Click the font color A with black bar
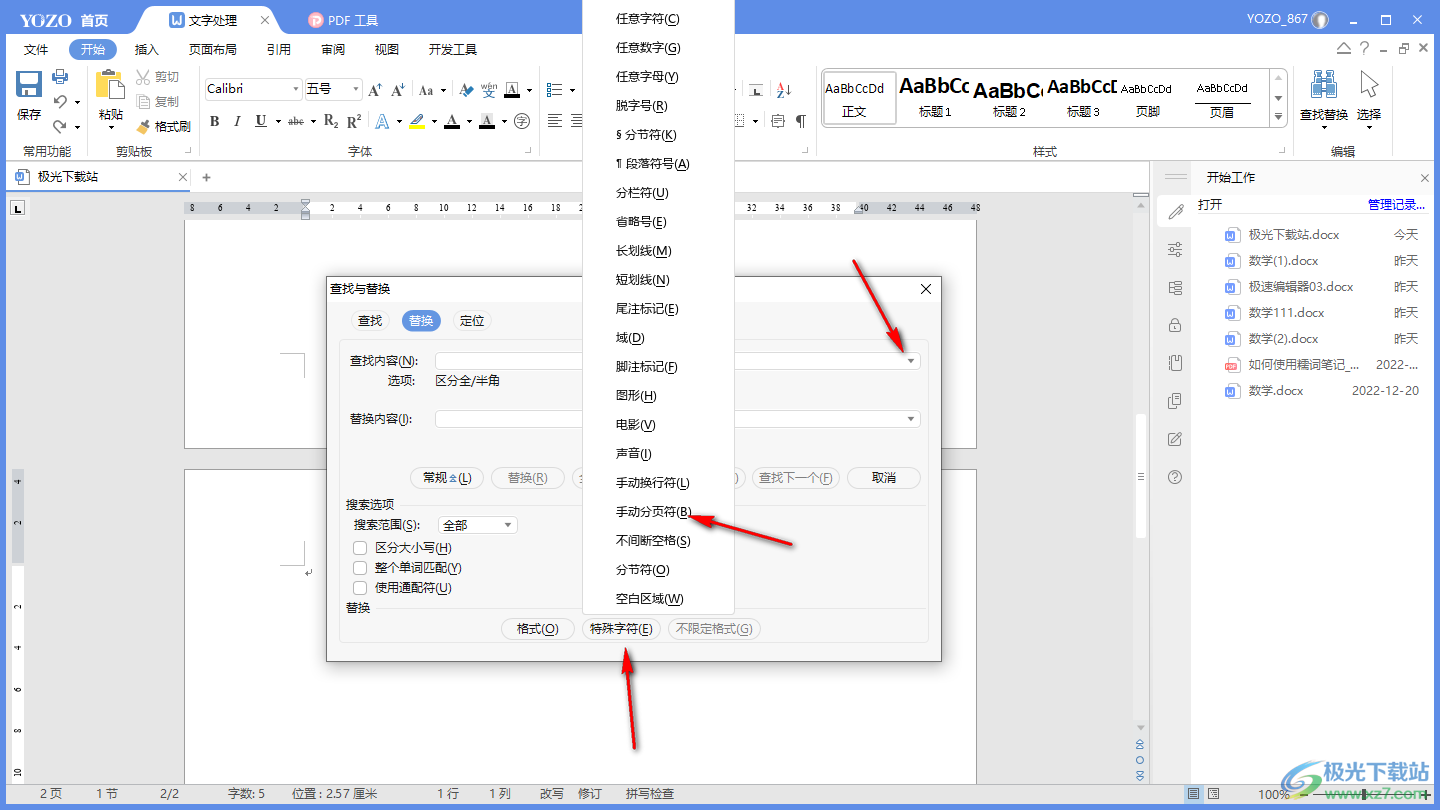This screenshot has width=1440, height=810. [x=452, y=122]
